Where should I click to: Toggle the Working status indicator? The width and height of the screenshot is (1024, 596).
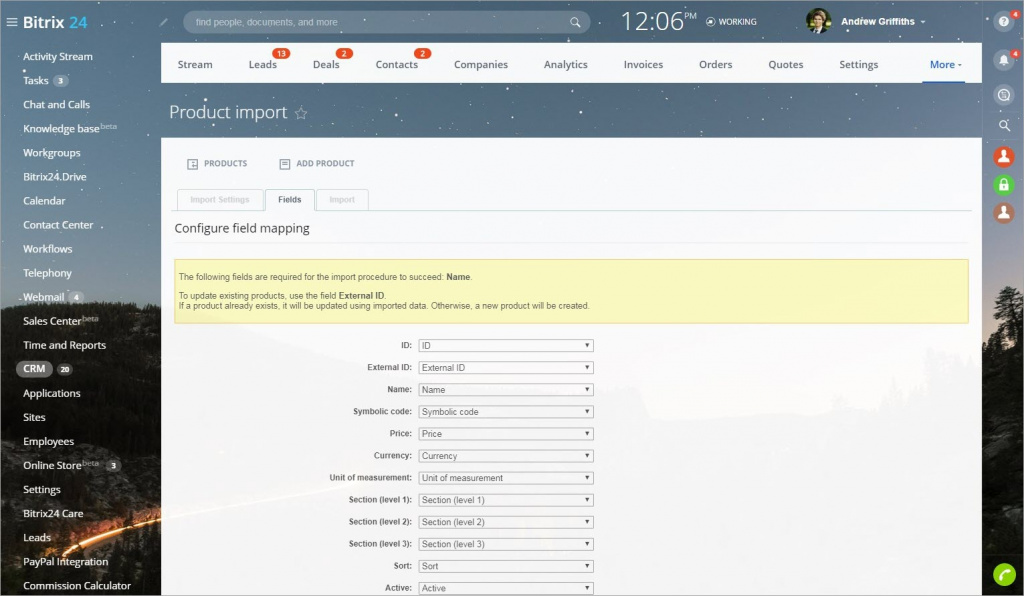click(x=731, y=22)
